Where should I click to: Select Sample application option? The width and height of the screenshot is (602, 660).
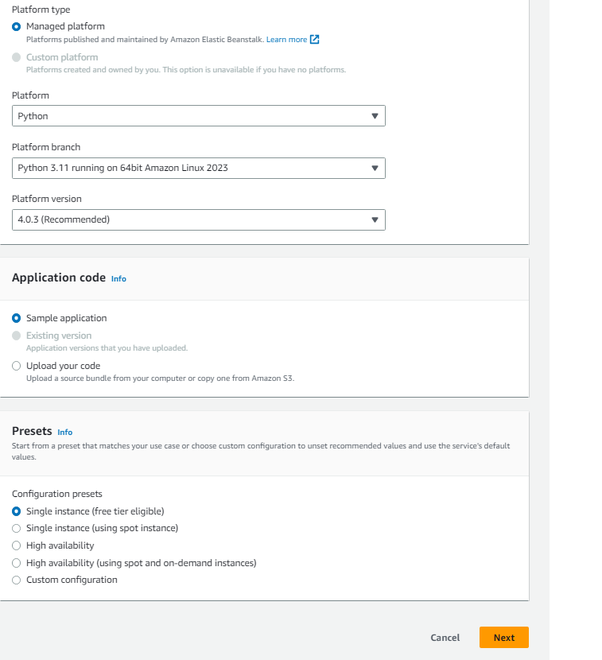pyautogui.click(x=16, y=318)
